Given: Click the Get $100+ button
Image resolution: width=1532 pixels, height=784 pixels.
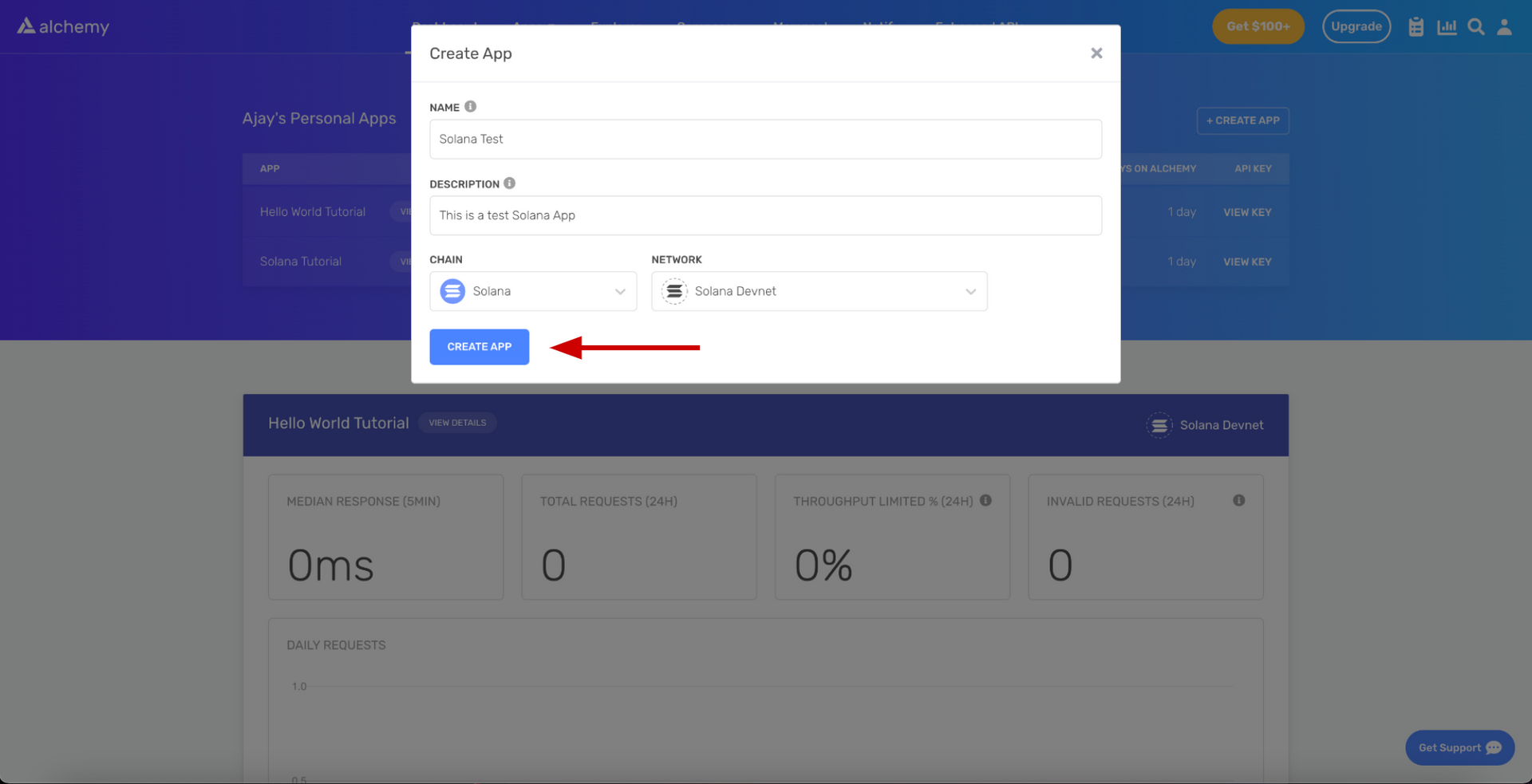Looking at the screenshot, I should [x=1258, y=26].
